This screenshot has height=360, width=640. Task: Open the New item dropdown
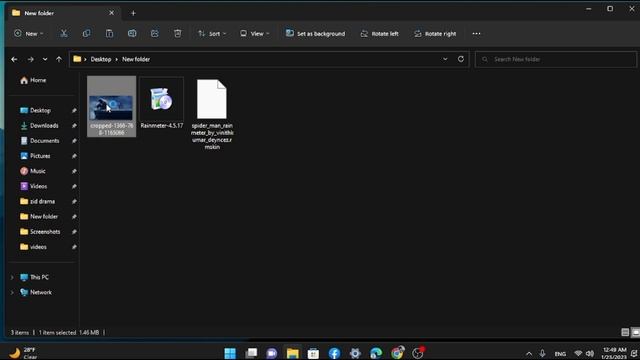pos(29,33)
